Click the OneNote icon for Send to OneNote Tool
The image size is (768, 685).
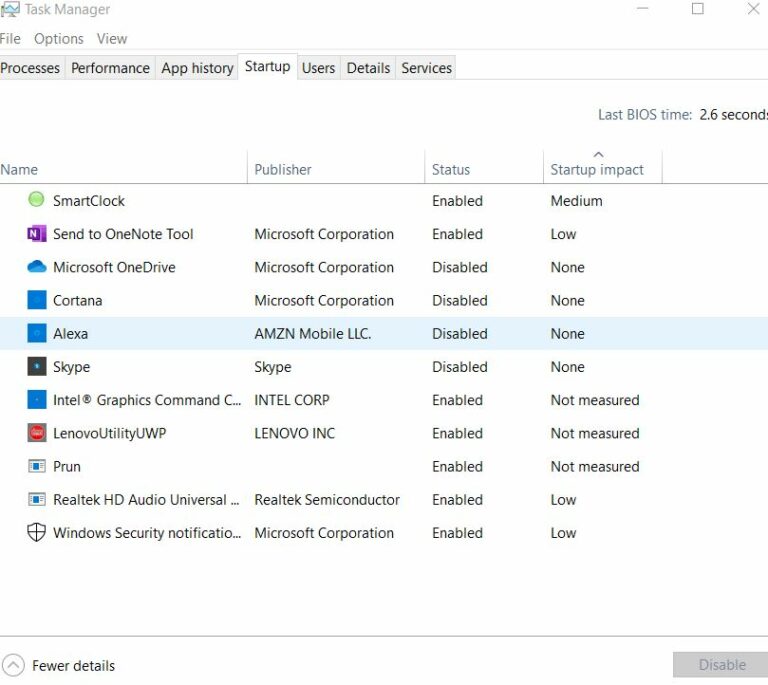point(37,234)
